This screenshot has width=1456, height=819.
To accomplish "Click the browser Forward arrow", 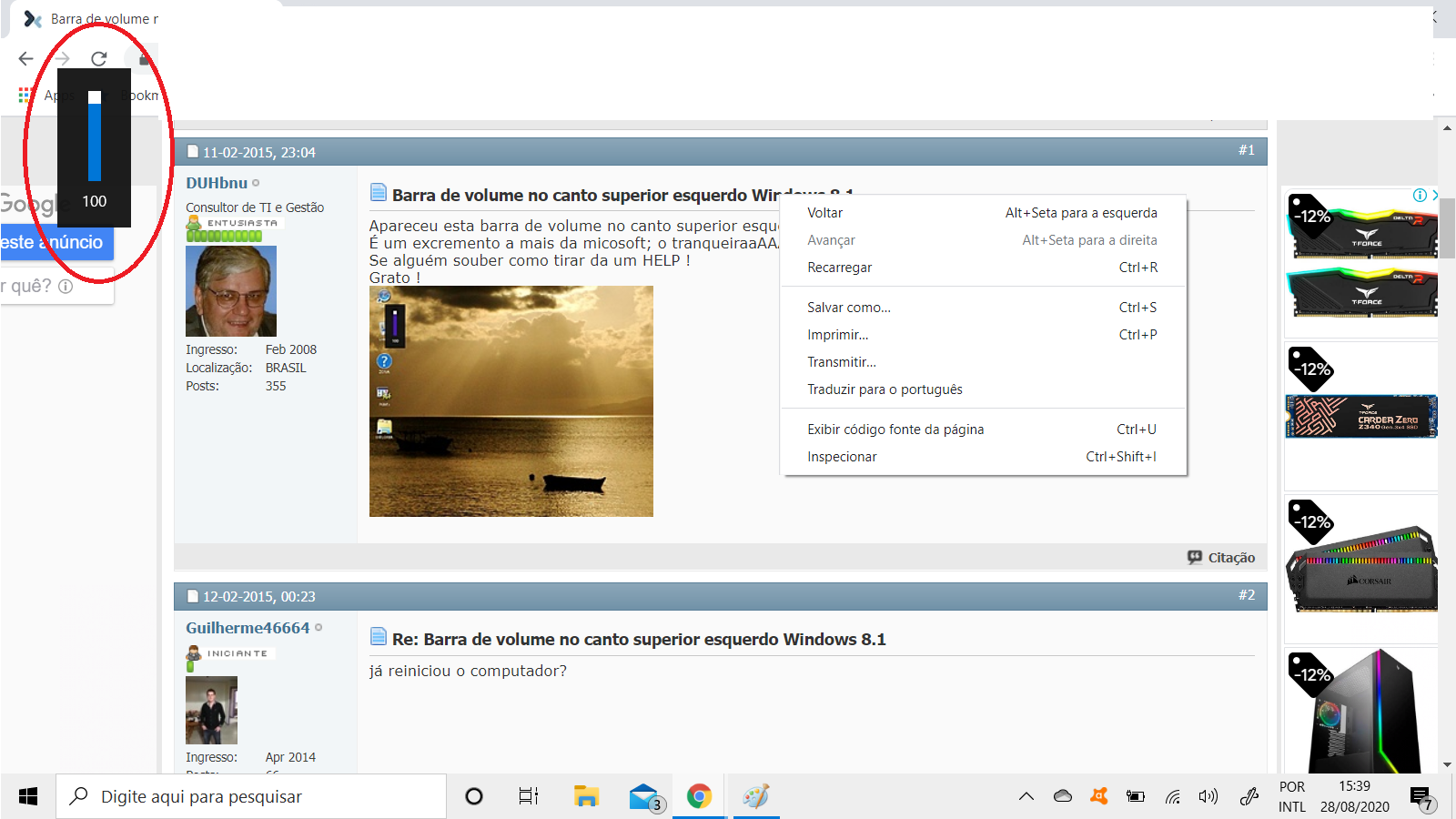I will point(62,58).
